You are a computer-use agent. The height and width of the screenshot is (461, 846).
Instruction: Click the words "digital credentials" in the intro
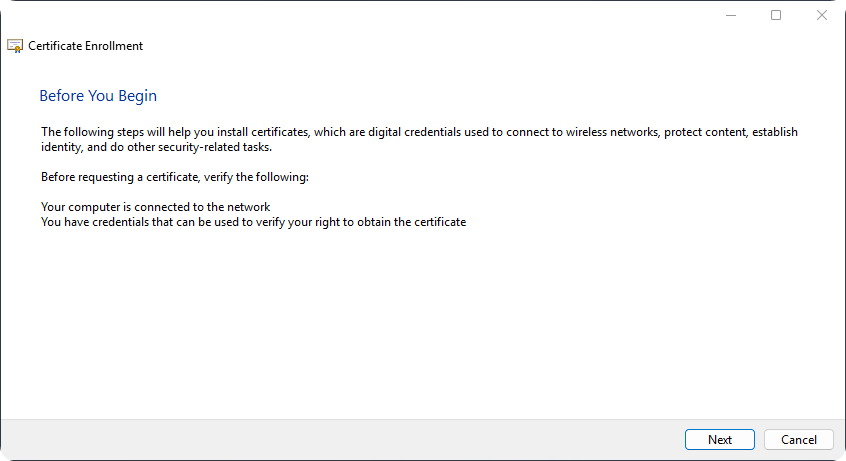[394, 132]
